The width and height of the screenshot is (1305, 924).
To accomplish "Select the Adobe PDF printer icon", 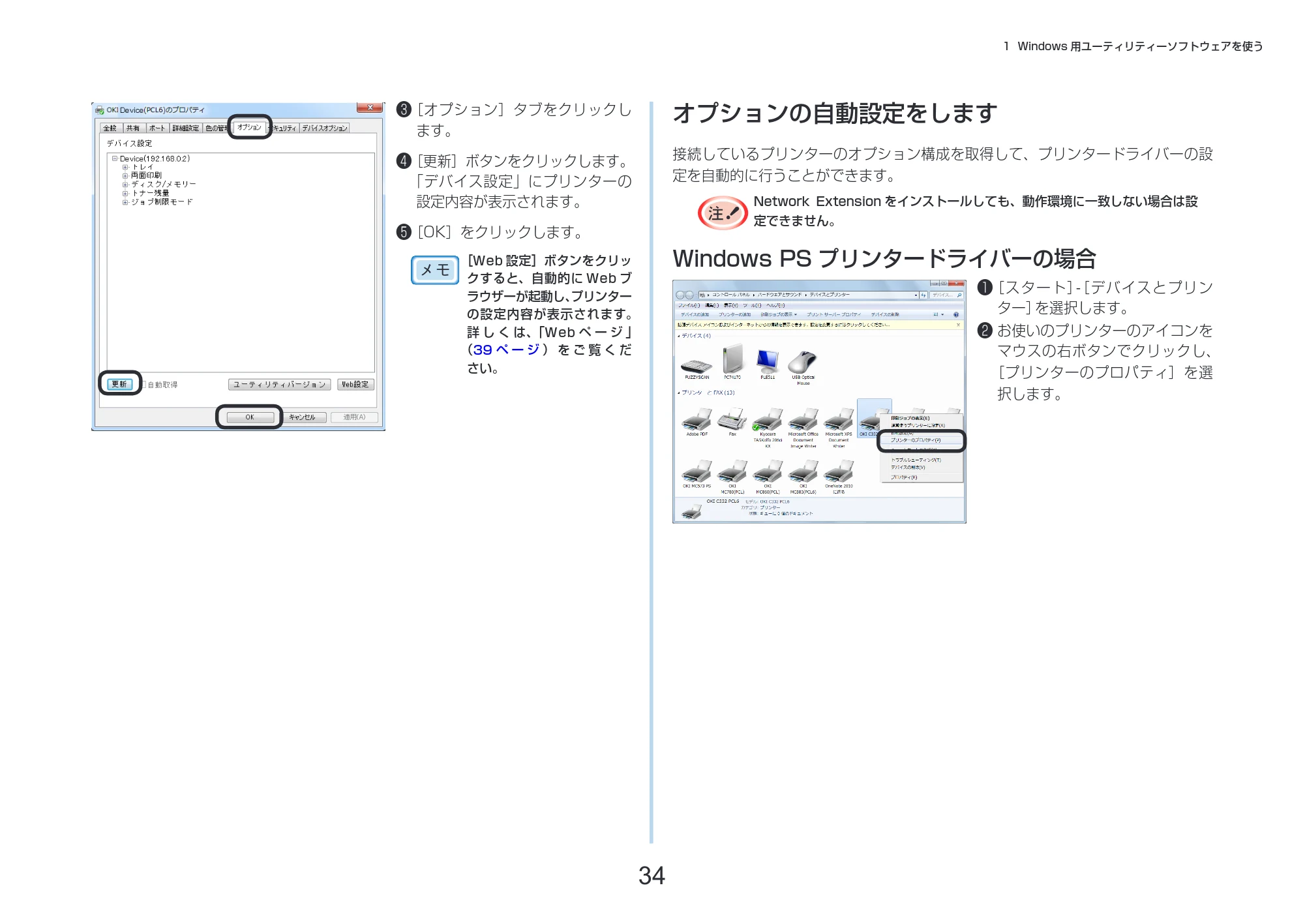I will click(x=697, y=419).
